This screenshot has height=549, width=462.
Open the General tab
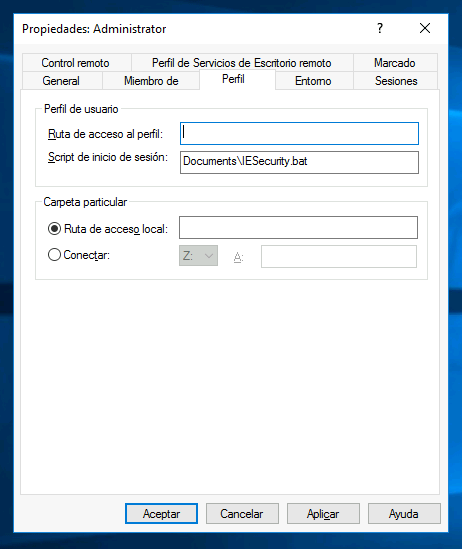click(61, 81)
